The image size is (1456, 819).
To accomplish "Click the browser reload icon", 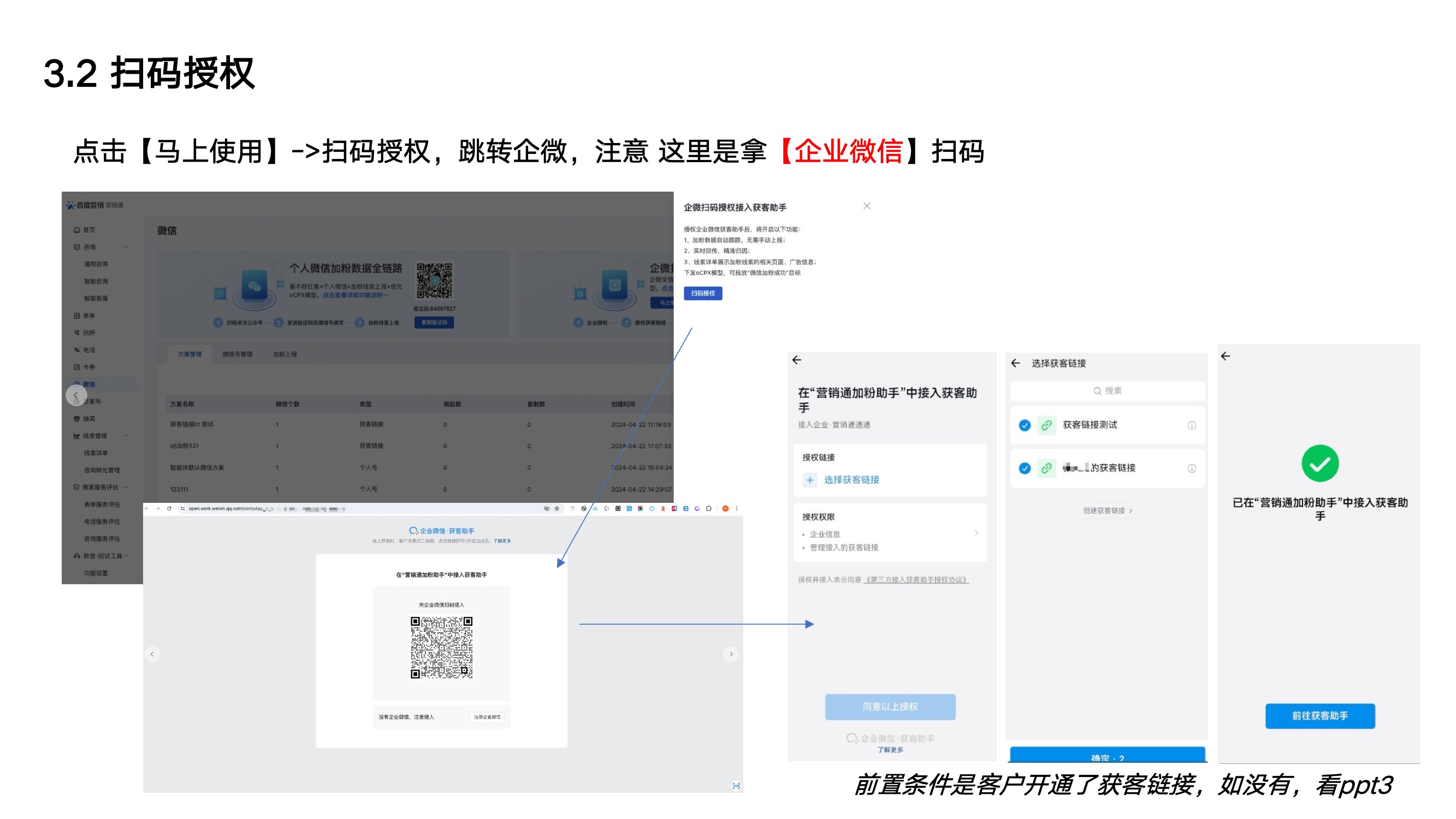I will click(x=169, y=509).
